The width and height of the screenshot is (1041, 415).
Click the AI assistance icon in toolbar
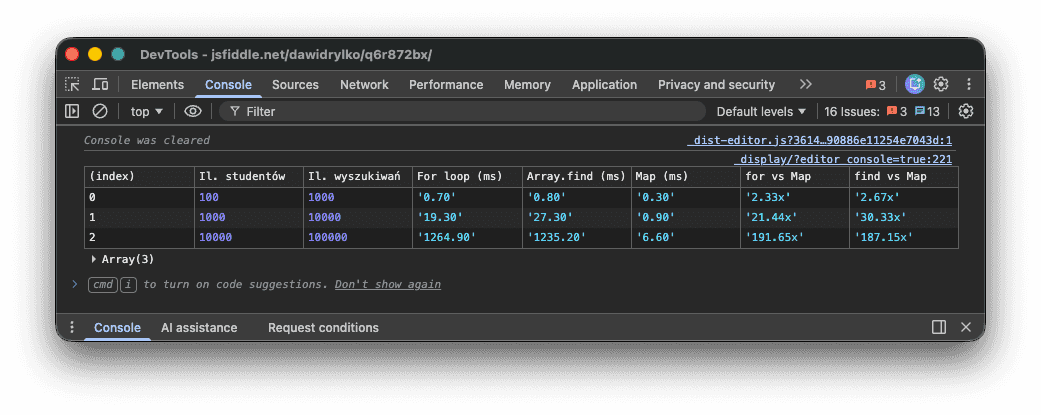coord(915,85)
